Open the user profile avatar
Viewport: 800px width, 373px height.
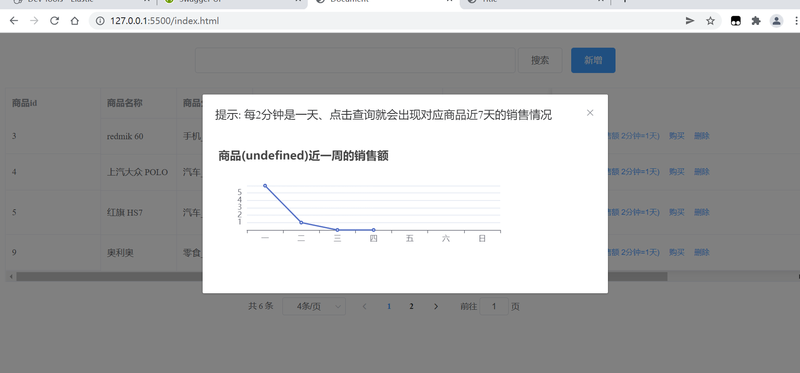pos(776,21)
